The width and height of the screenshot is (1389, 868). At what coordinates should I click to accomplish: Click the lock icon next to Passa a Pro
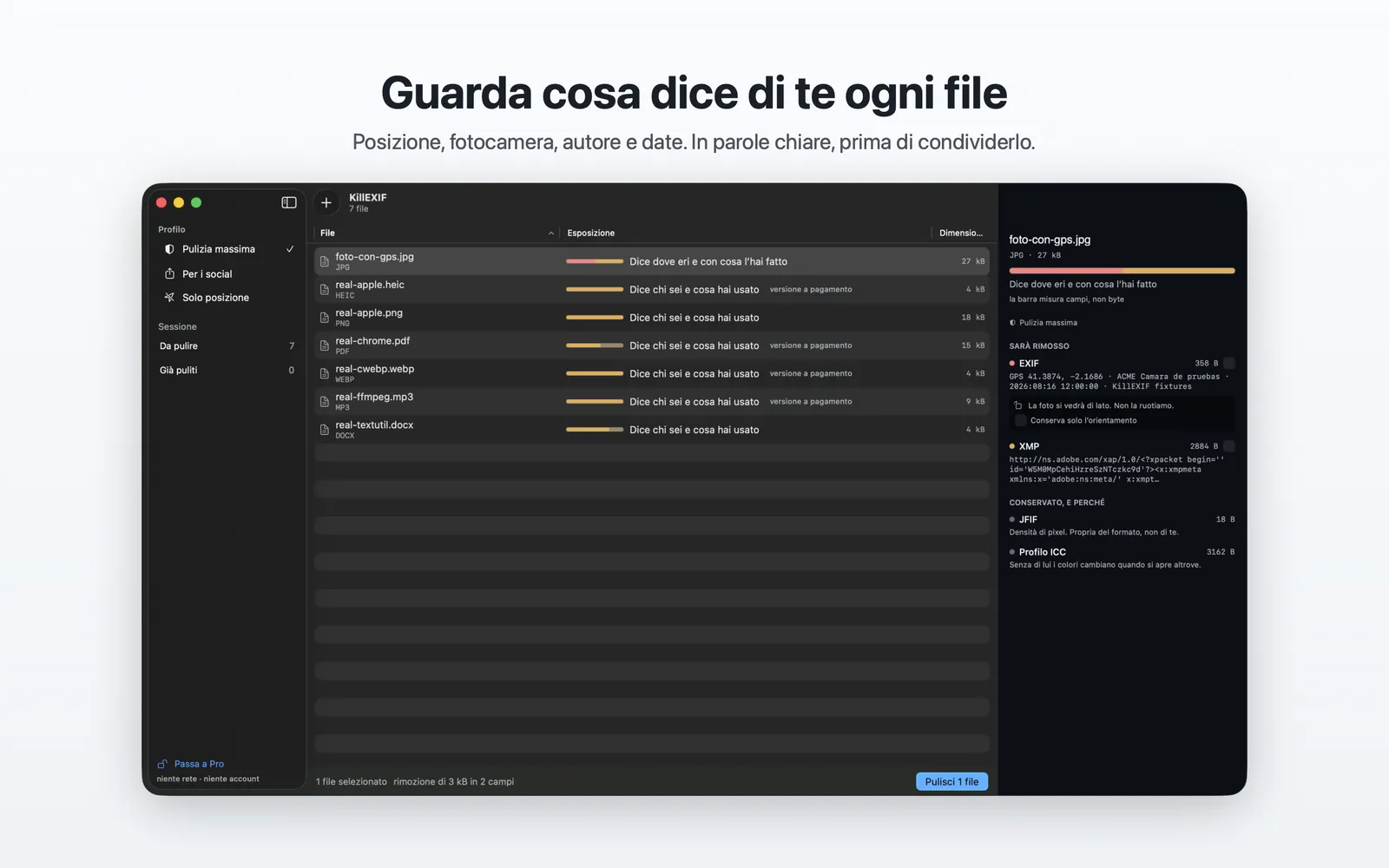click(x=162, y=764)
